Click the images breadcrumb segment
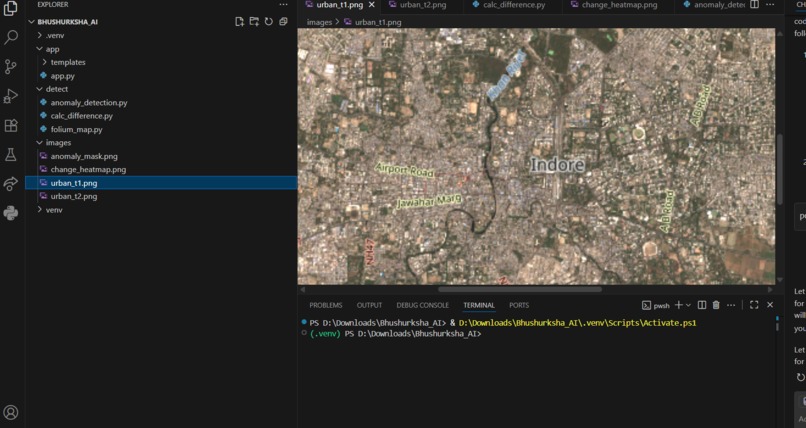This screenshot has height=428, width=806. tap(319, 22)
